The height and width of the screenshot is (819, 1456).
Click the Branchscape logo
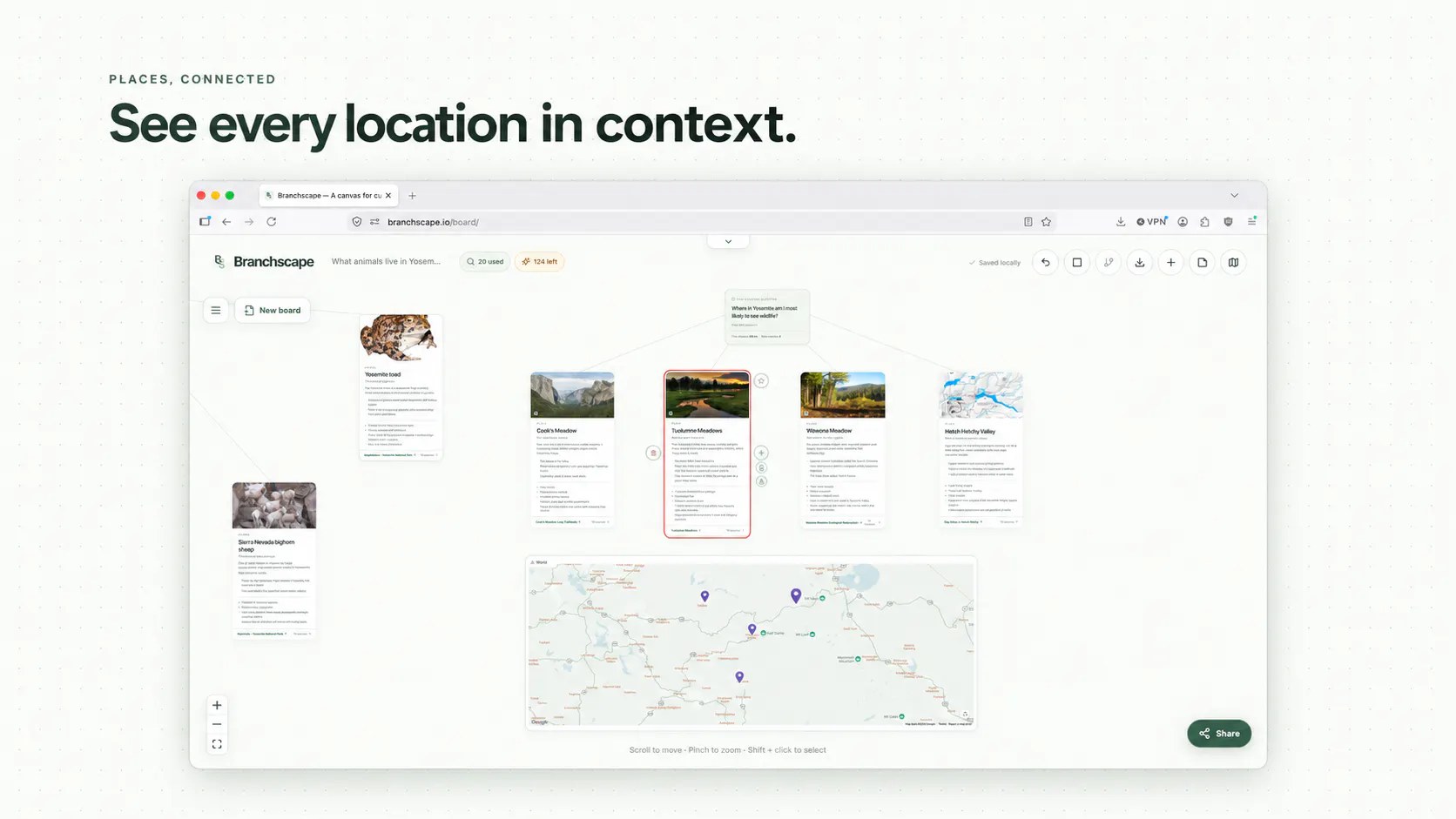(x=264, y=261)
